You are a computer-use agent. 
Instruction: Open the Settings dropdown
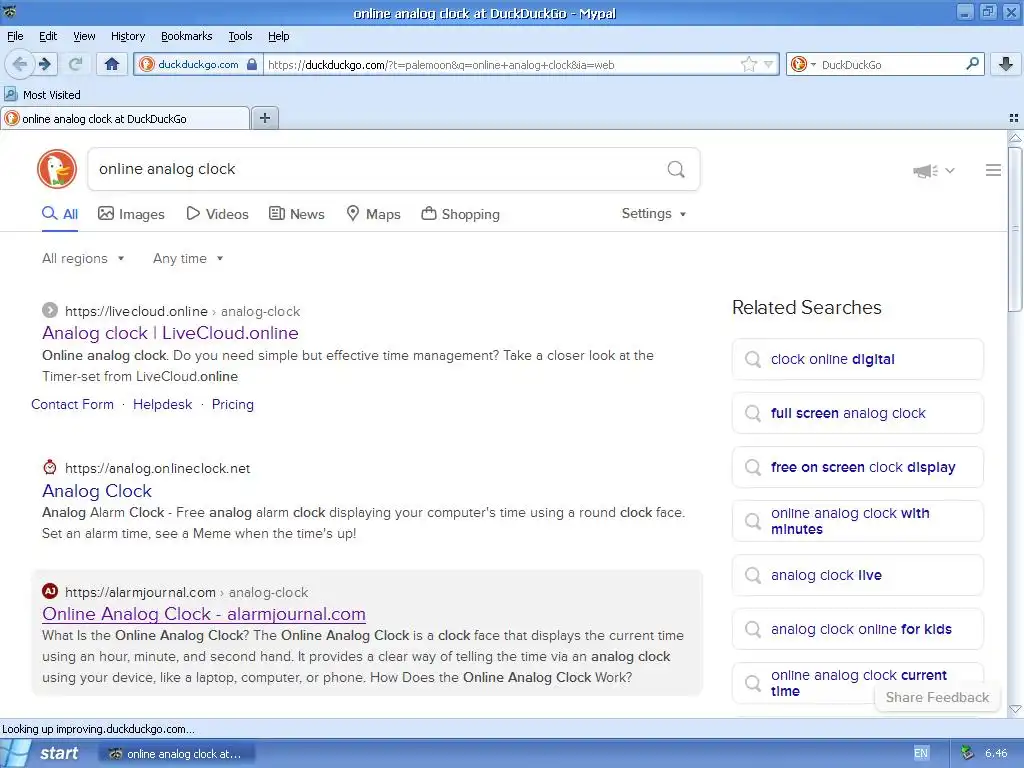coord(654,214)
